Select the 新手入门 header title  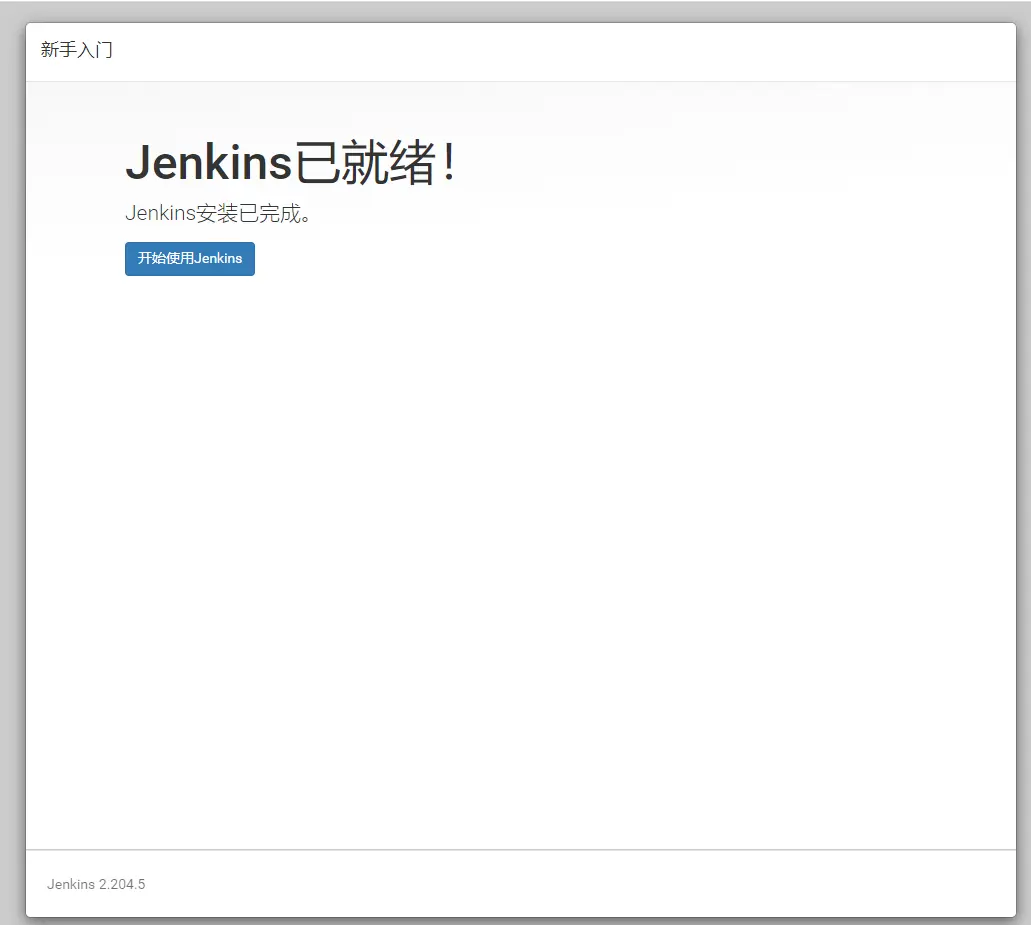point(76,49)
